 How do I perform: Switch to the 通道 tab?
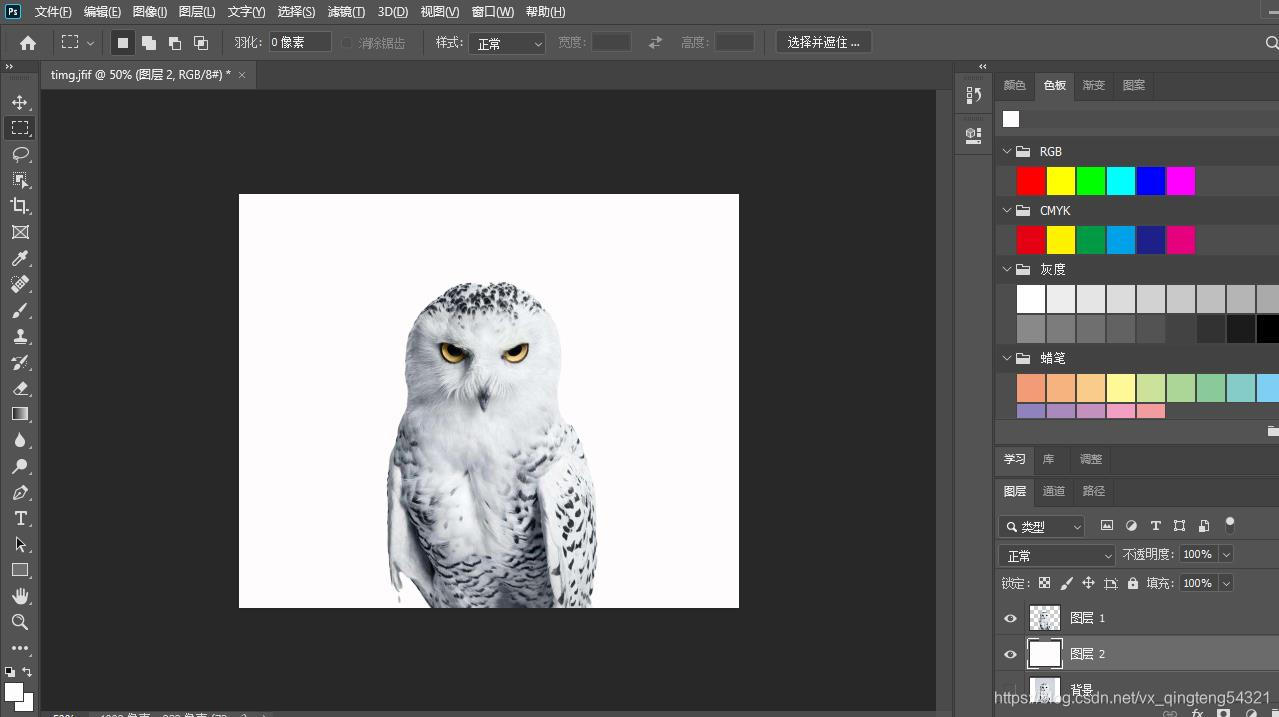point(1054,491)
